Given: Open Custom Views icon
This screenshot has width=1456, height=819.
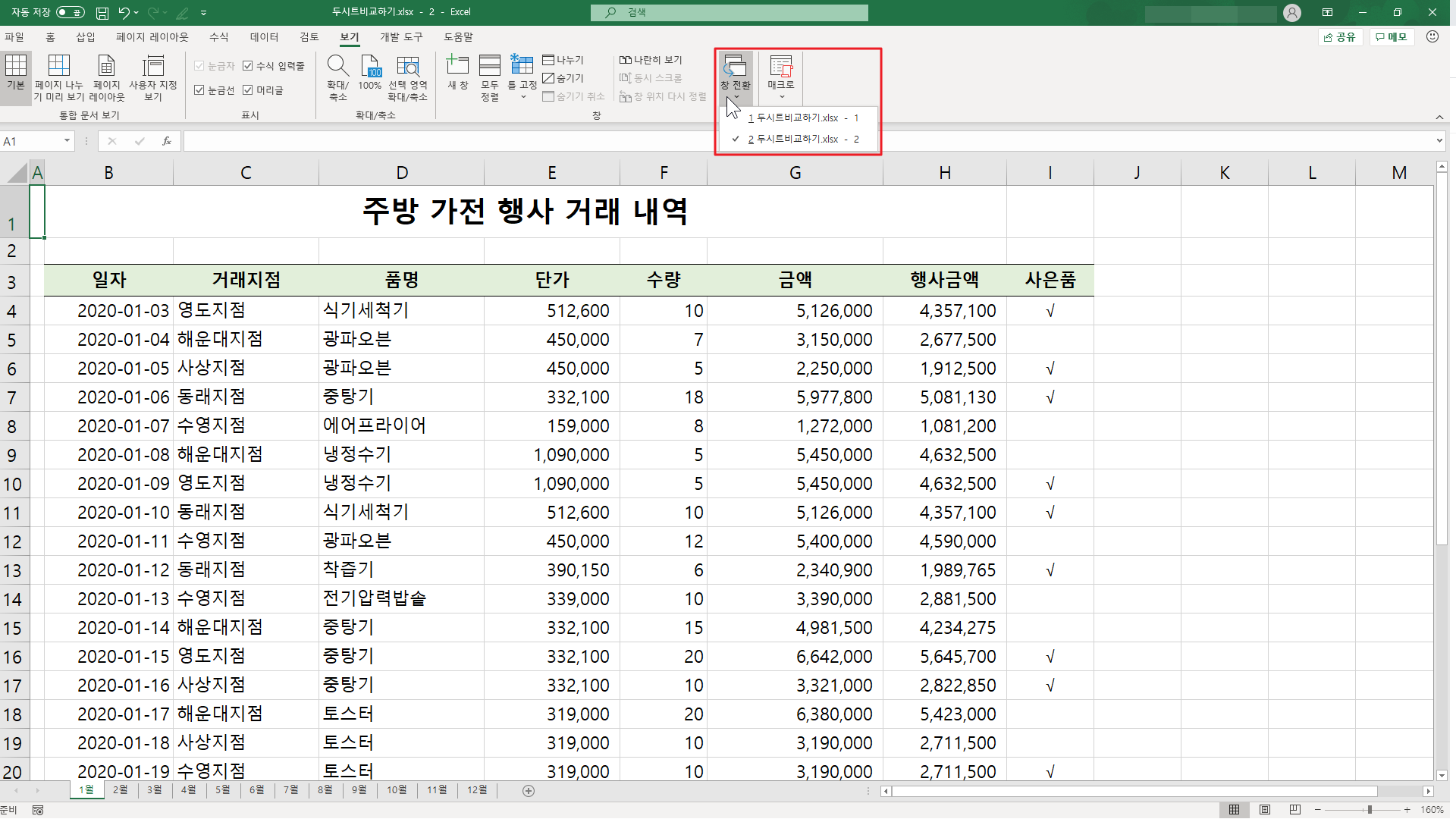Looking at the screenshot, I should [x=153, y=66].
